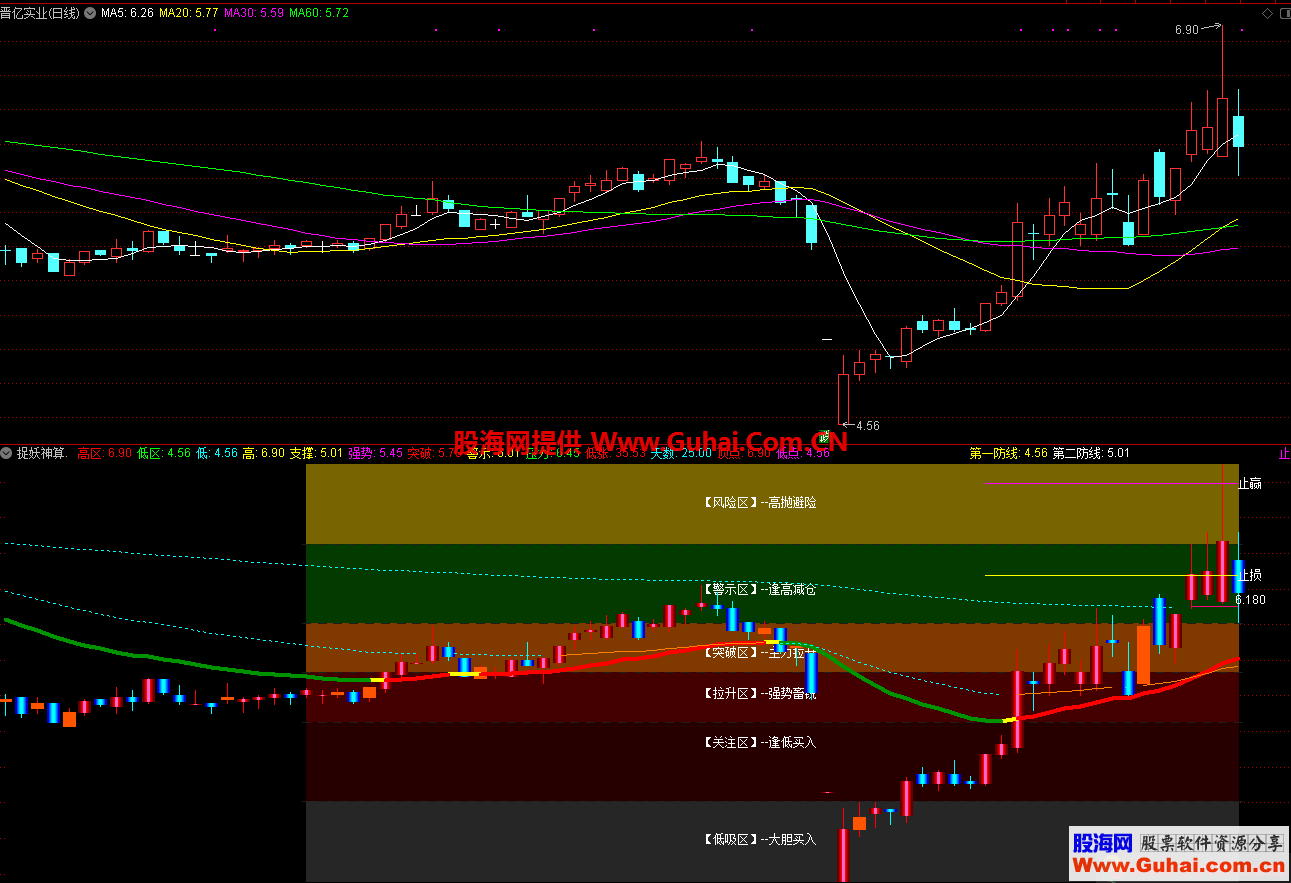Select the MA20: 5.77 indicator label

tap(188, 13)
